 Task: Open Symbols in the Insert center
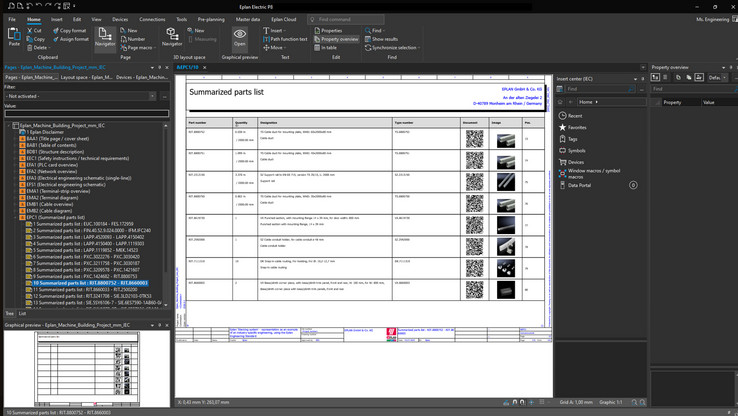pos(577,150)
